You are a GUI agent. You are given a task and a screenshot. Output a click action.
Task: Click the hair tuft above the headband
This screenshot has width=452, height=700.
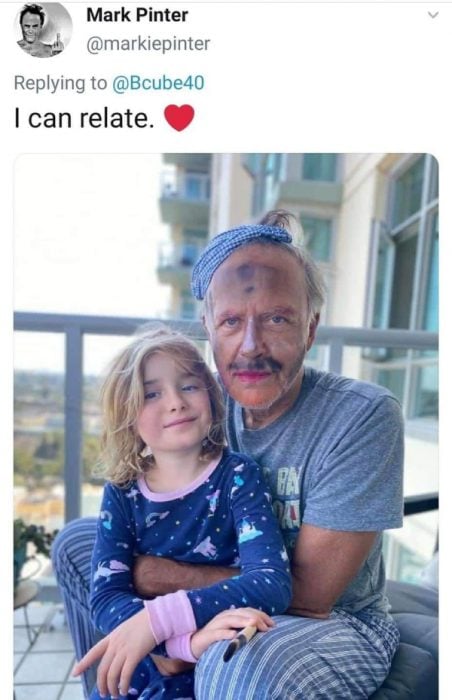click(277, 220)
